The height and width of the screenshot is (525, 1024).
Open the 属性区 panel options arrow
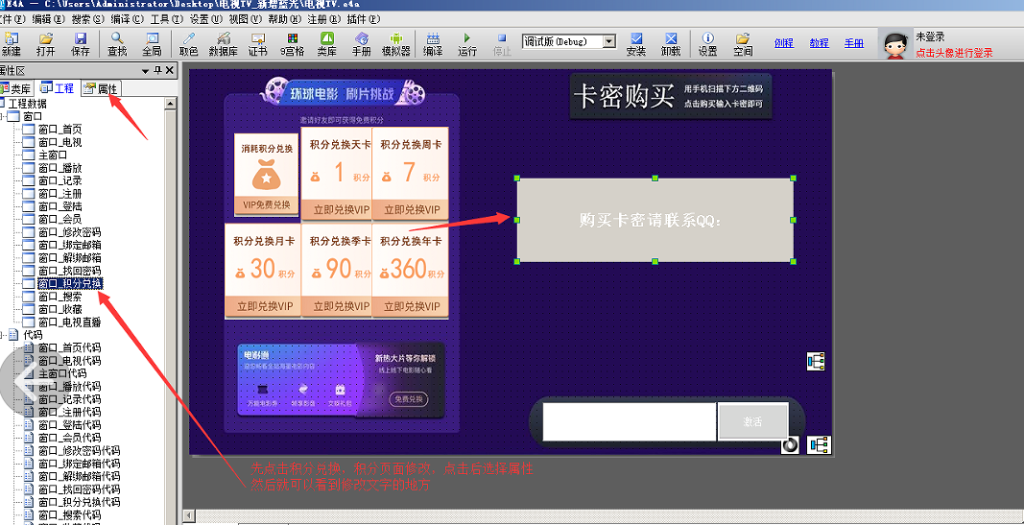point(145,71)
